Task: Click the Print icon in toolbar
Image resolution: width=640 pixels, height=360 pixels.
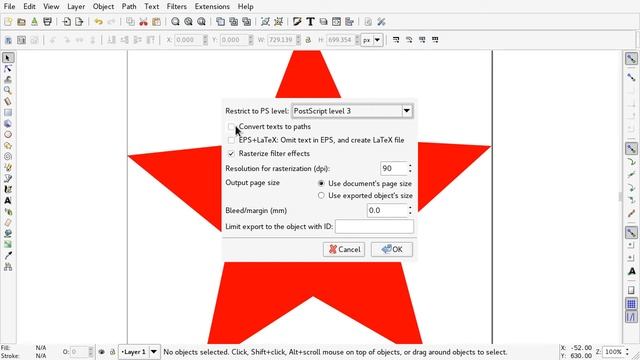Action: [47, 22]
